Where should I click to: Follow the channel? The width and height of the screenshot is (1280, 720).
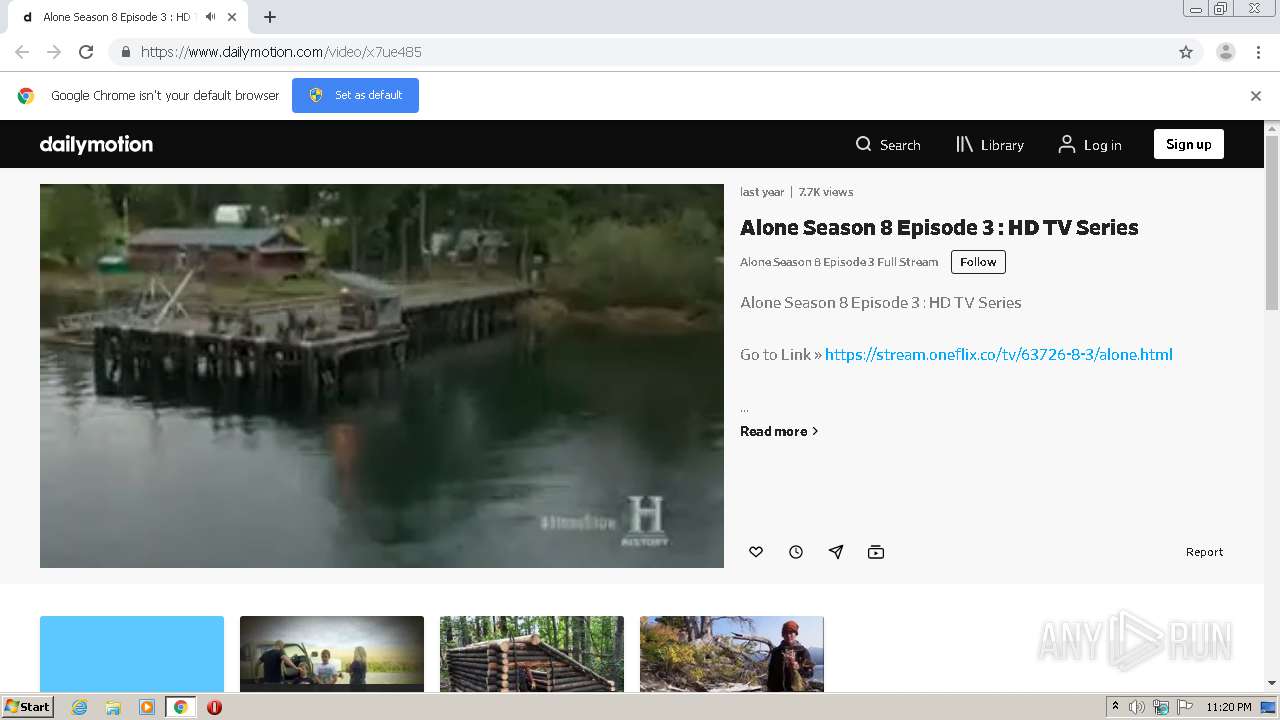pyautogui.click(x=978, y=262)
